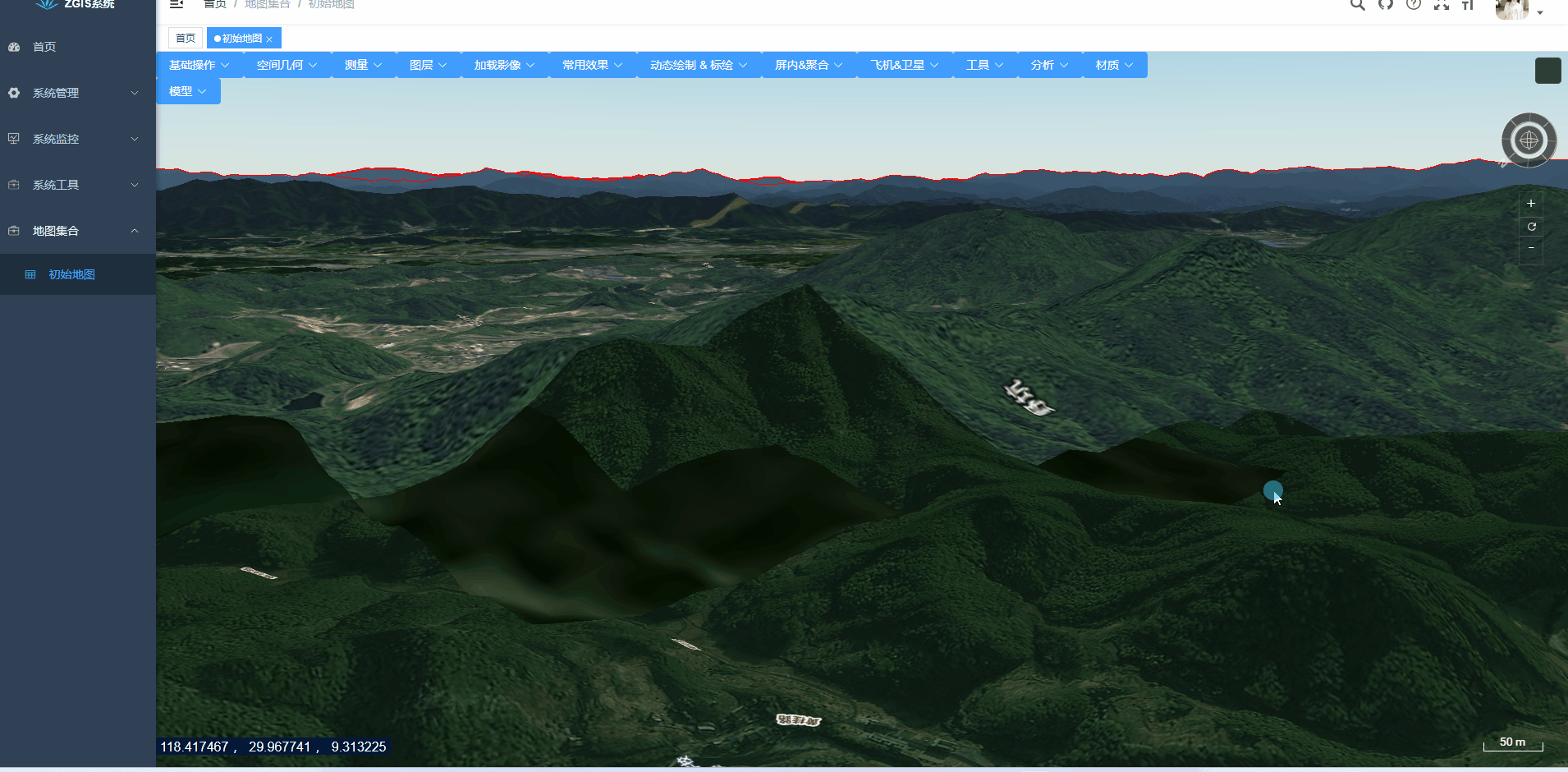Open the 分析 dropdown menu
This screenshot has width=1568, height=772.
pyautogui.click(x=1050, y=65)
